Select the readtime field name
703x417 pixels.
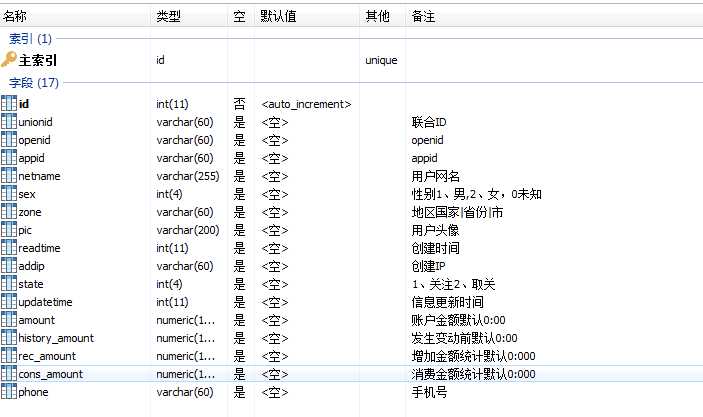pos(39,248)
